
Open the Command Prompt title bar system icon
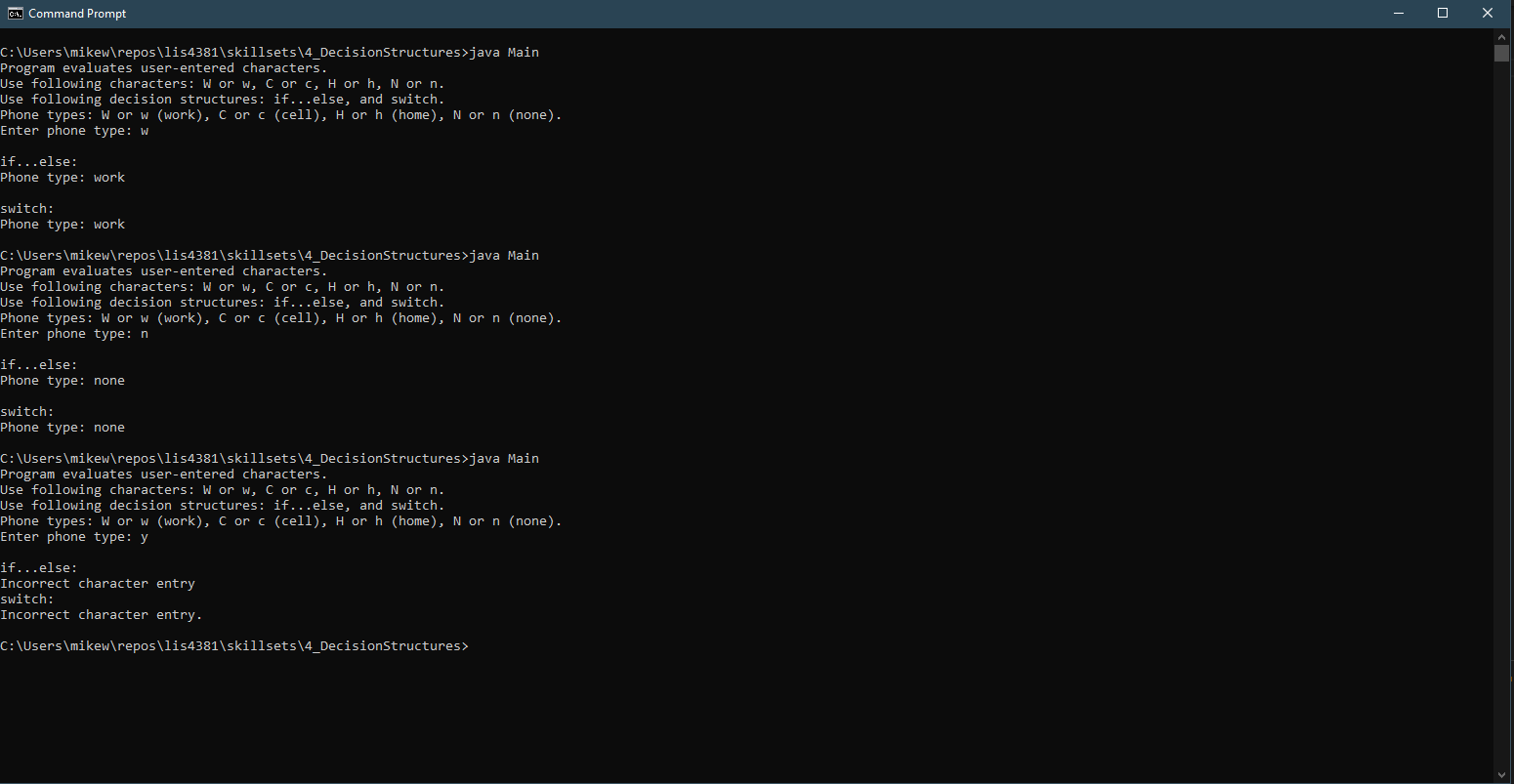[16, 14]
